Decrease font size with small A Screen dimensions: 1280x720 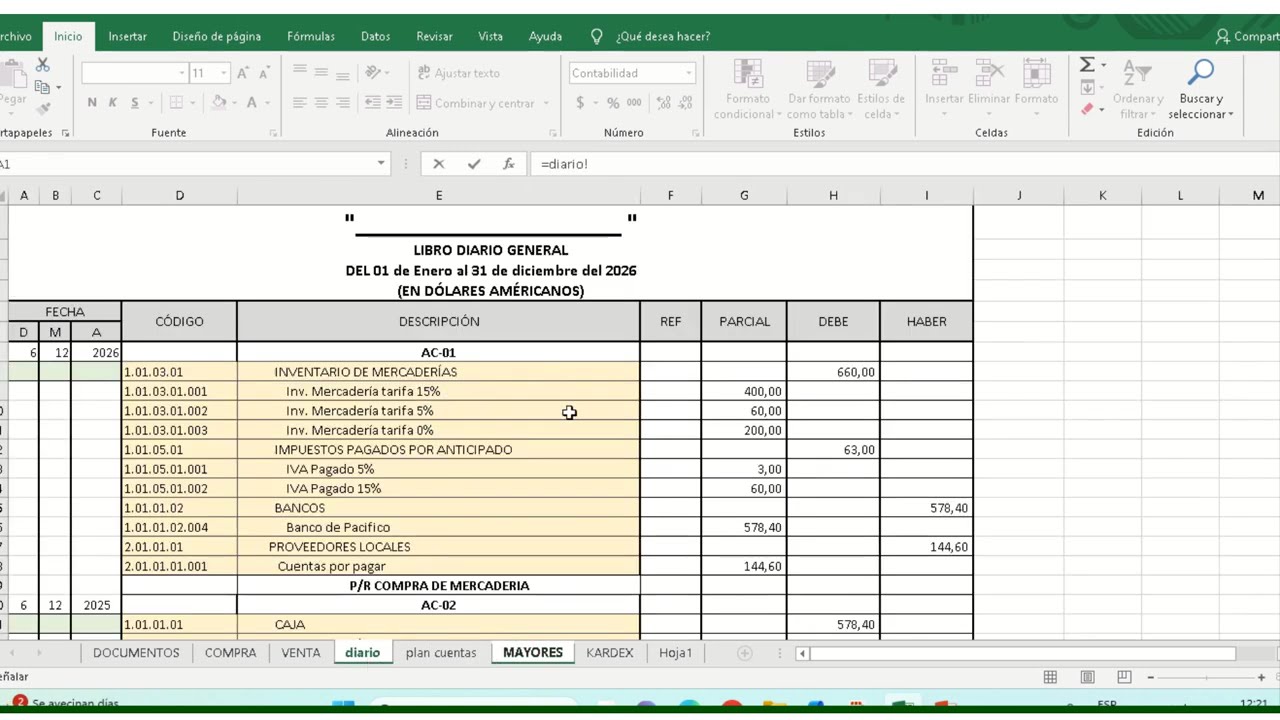click(264, 73)
